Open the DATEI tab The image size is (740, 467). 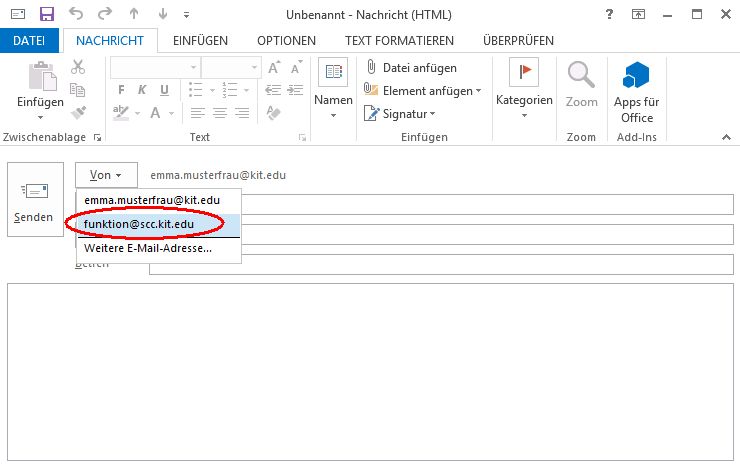coord(28,41)
